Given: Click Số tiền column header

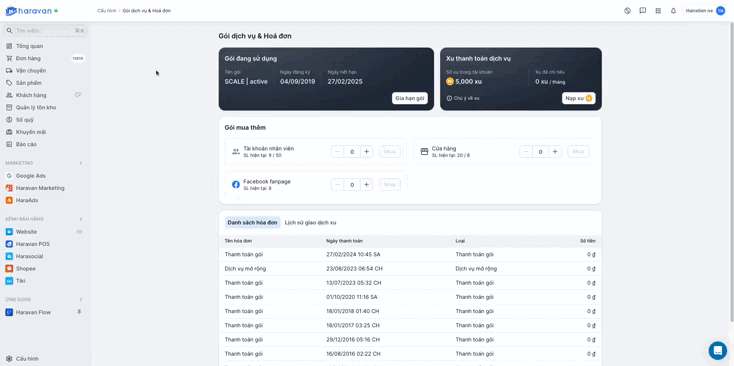Looking at the screenshot, I should pos(588,241).
